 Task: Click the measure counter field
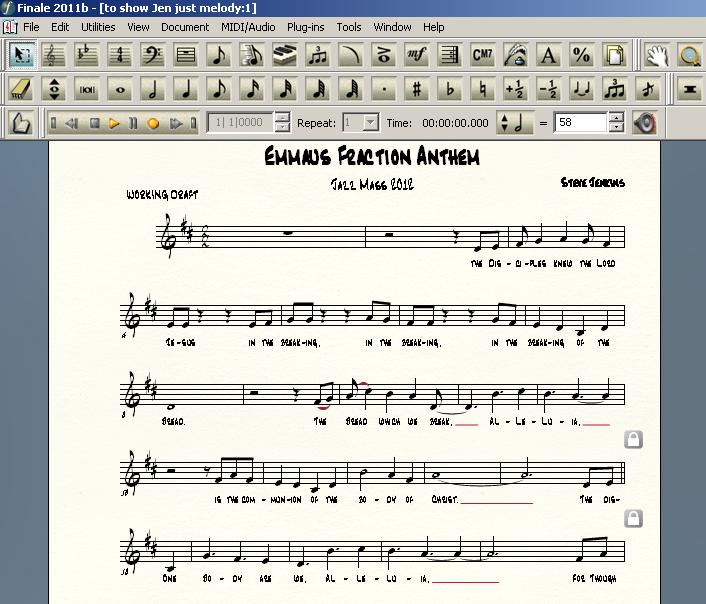click(x=240, y=123)
